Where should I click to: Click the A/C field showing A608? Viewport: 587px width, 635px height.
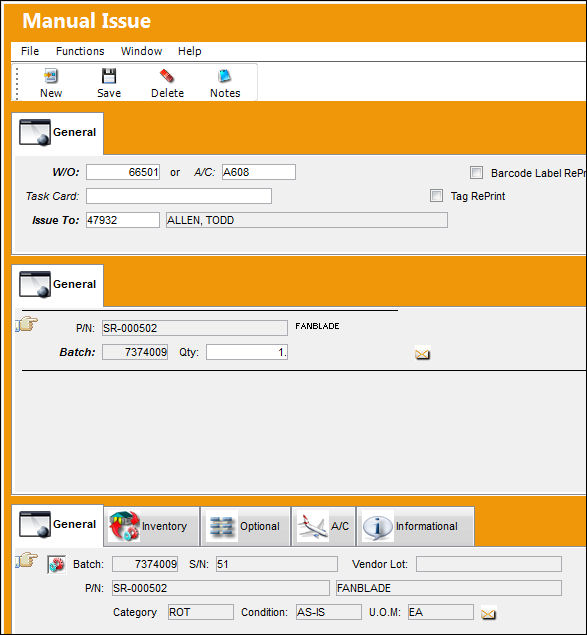(259, 172)
